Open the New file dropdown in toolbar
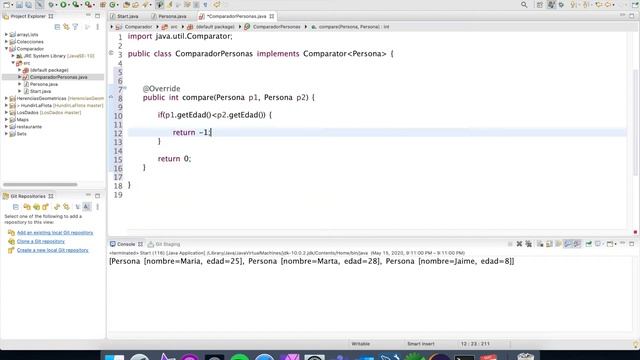The image size is (640, 360). [11, 5]
